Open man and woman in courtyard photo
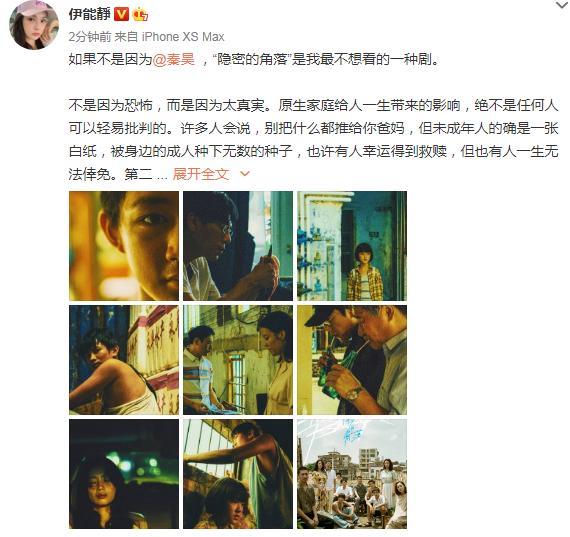The width and height of the screenshot is (570, 537). (238, 360)
